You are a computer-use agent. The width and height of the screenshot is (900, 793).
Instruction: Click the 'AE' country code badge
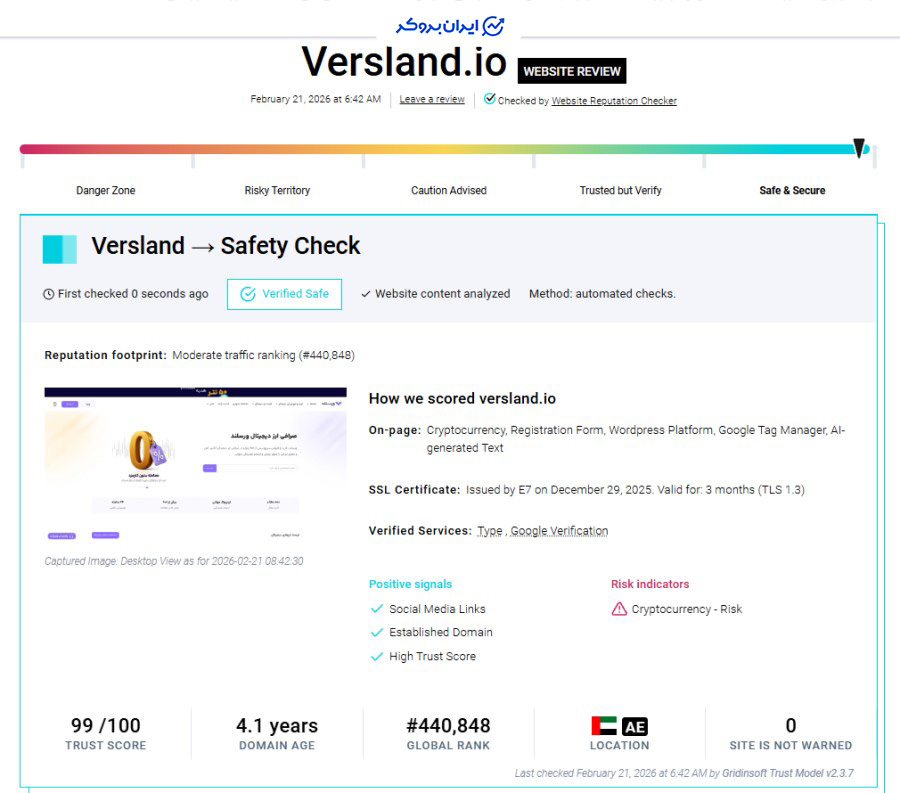tap(634, 727)
